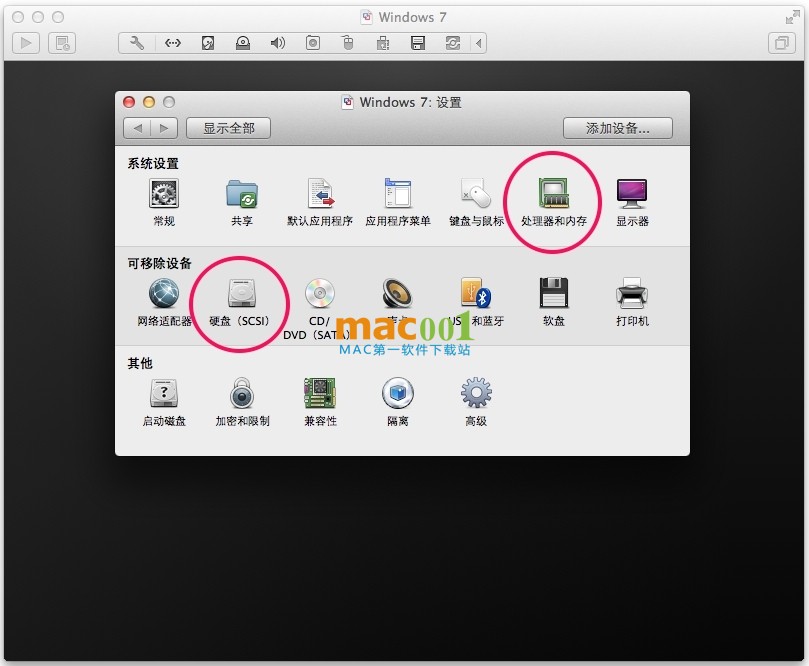Viewport: 809px width, 666px height.
Task: Click the sync arrows toolbar icon
Action: click(452, 43)
